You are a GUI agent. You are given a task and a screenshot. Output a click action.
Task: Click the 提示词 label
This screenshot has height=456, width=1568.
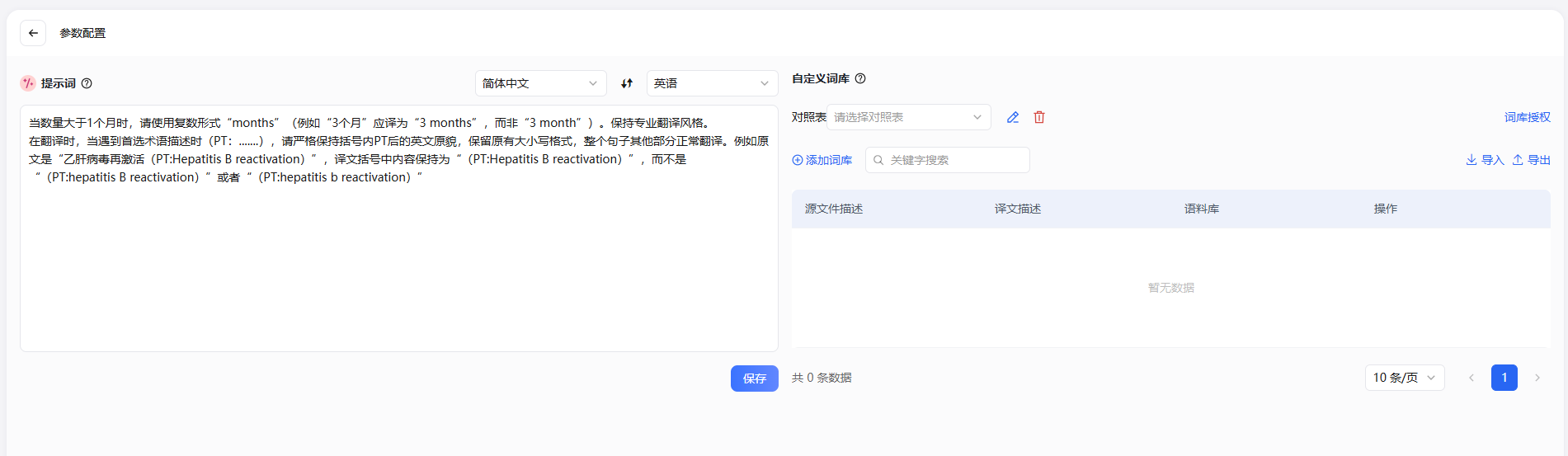[59, 83]
